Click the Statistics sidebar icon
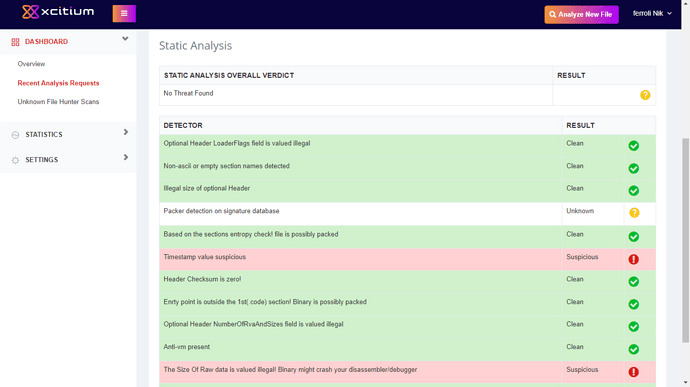The height and width of the screenshot is (387, 690). click(15, 135)
